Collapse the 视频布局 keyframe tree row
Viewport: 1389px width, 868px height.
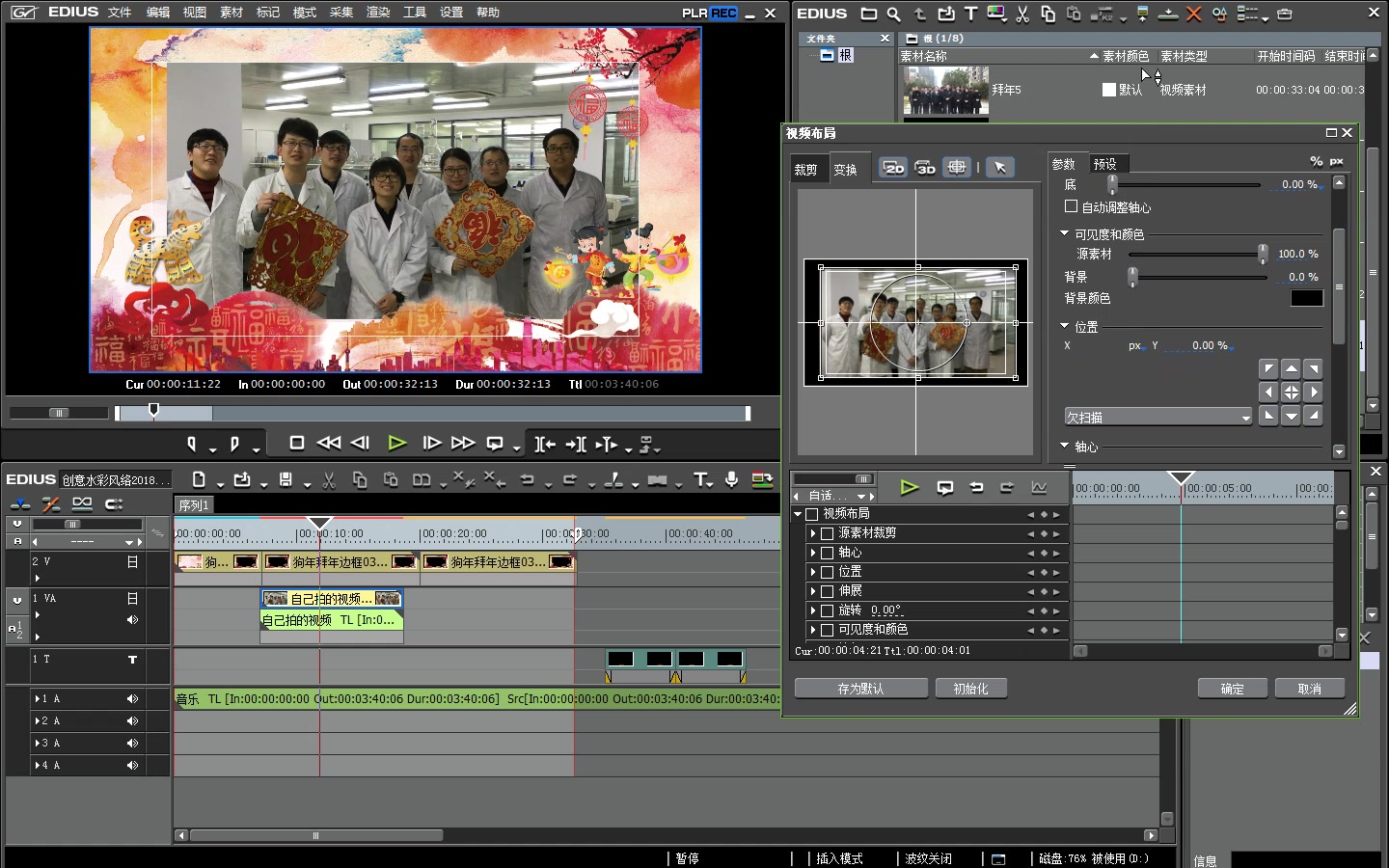tap(798, 514)
